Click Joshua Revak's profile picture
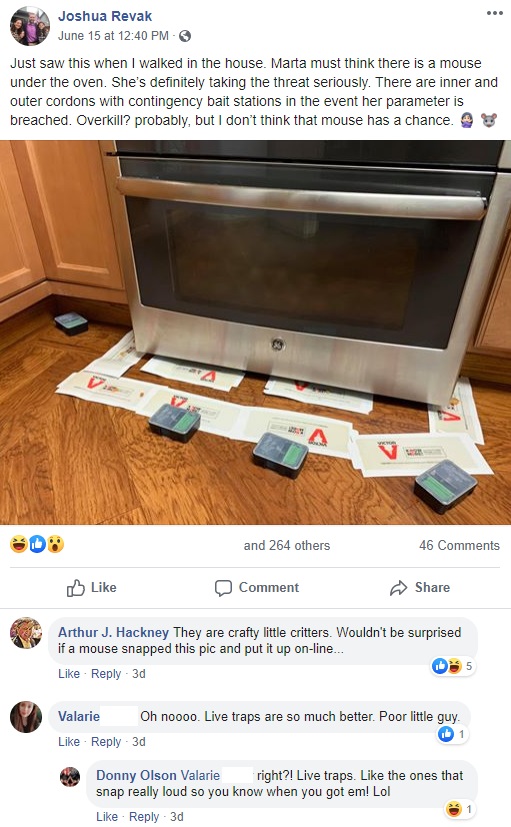This screenshot has width=511, height=827. click(30, 26)
